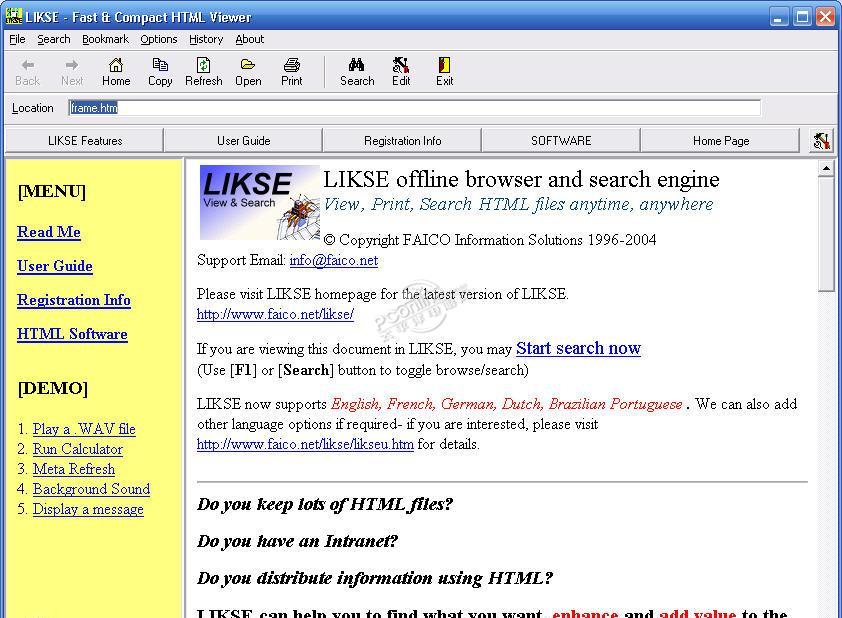Click the [MENU] heading text
The width and height of the screenshot is (842, 618).
52,192
